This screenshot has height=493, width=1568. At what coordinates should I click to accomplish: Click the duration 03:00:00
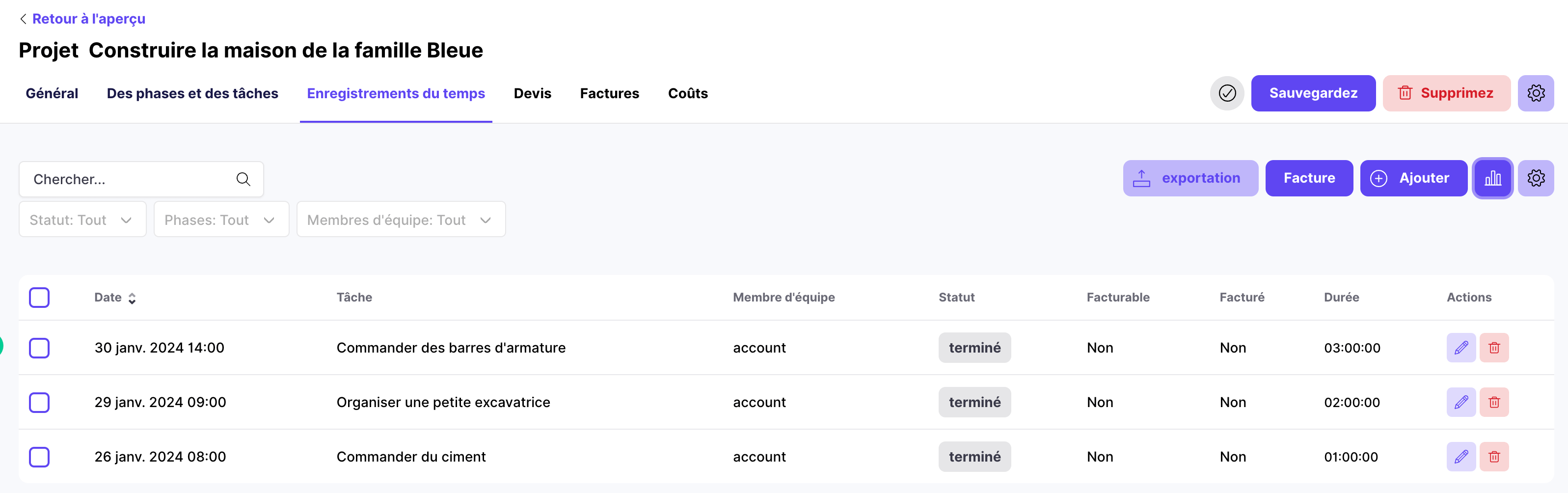tap(1352, 348)
